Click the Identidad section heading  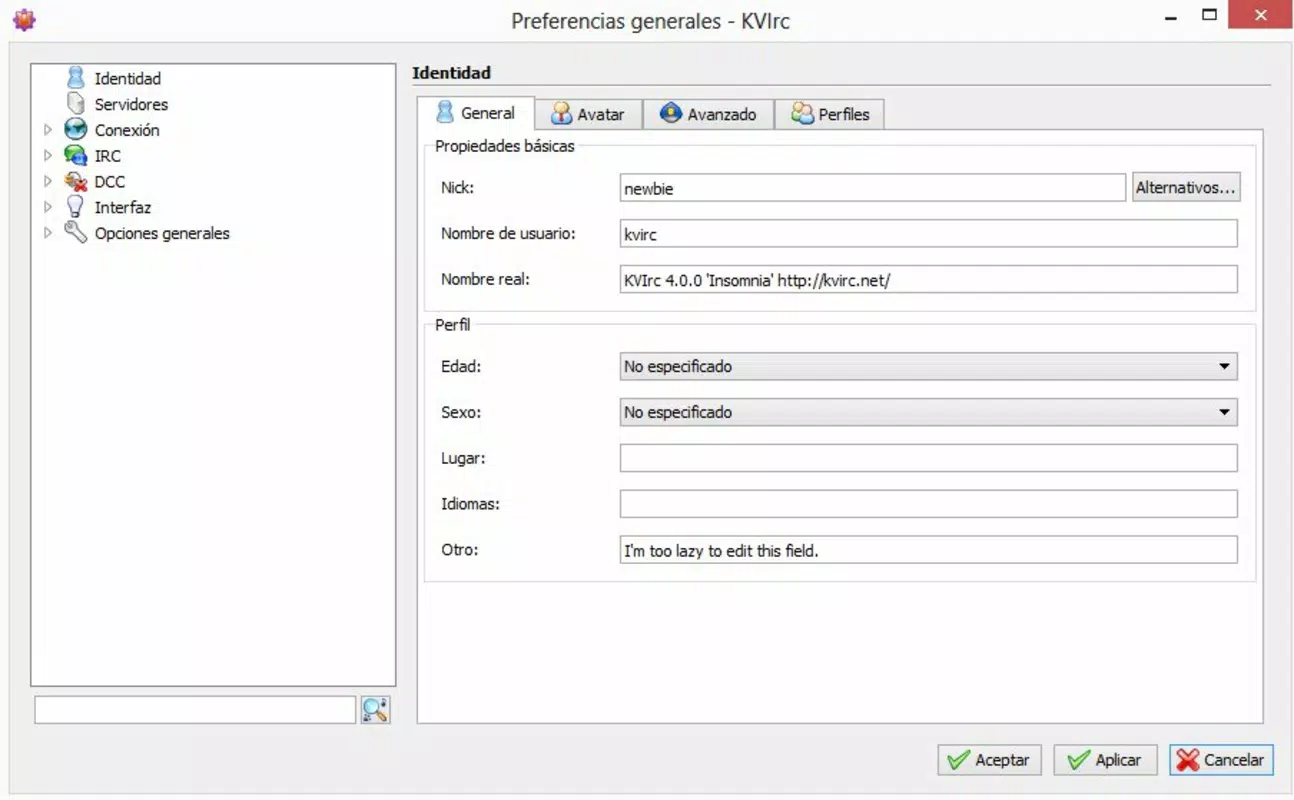pos(451,73)
